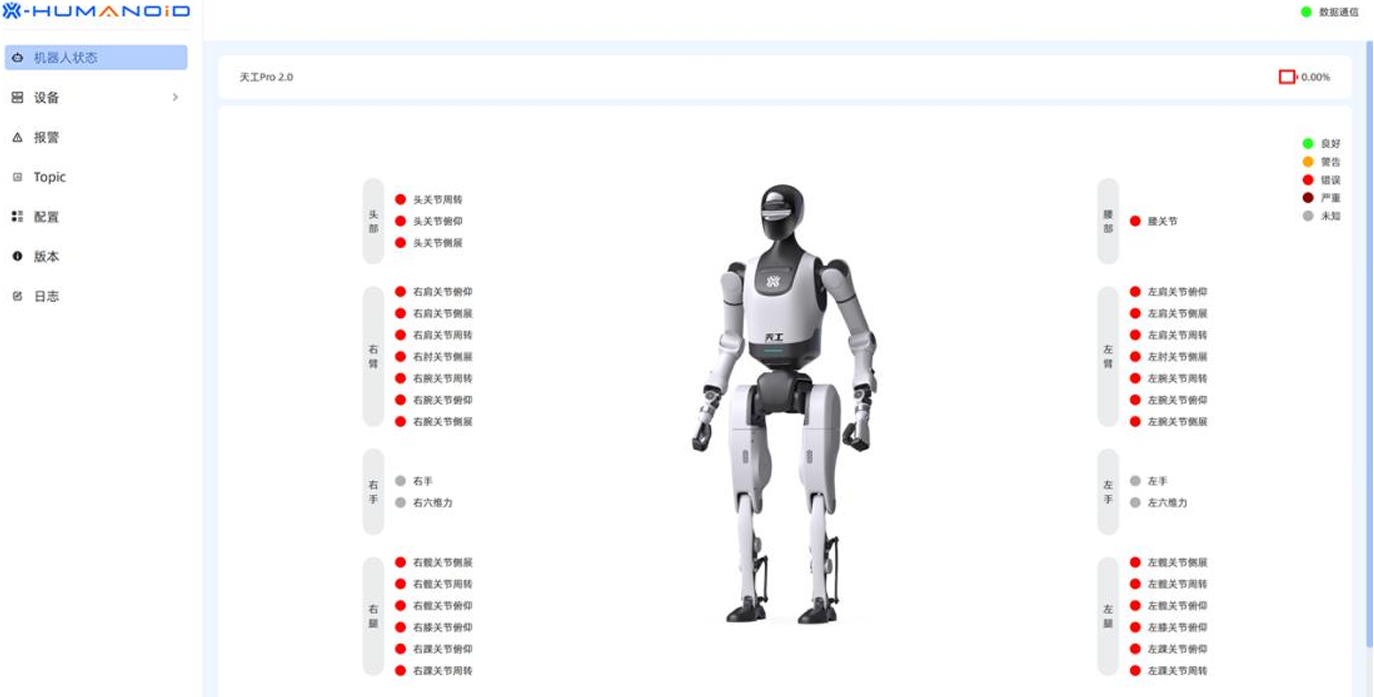The height and width of the screenshot is (697, 1374).
Task: Click the vertical scrollbar on right
Action: click(1368, 340)
